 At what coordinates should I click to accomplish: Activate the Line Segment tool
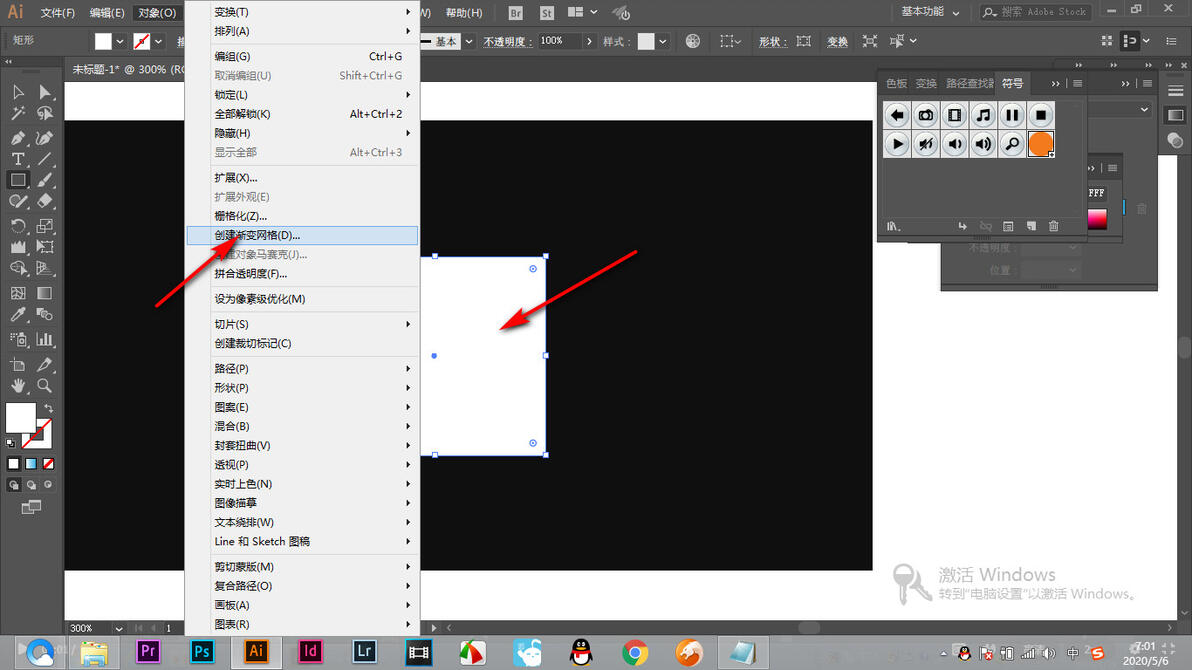(45, 159)
